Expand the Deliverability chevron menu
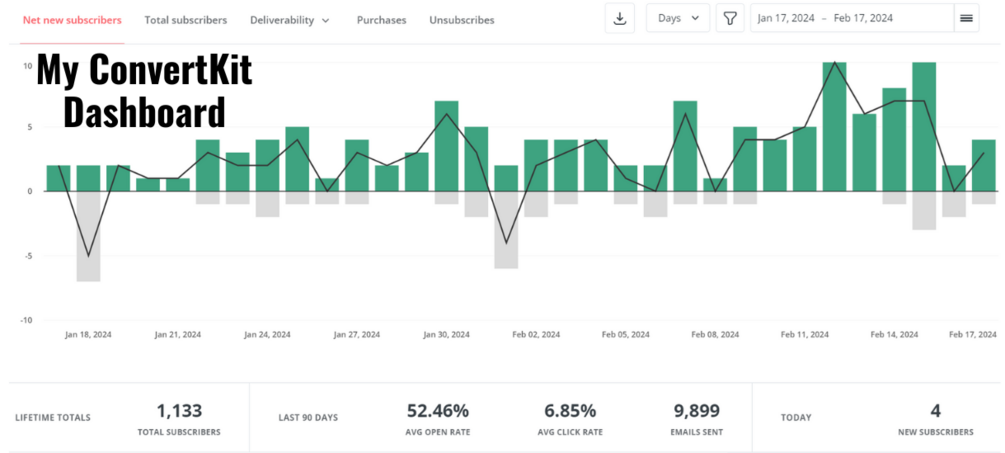The height and width of the screenshot is (453, 1005). coord(325,20)
